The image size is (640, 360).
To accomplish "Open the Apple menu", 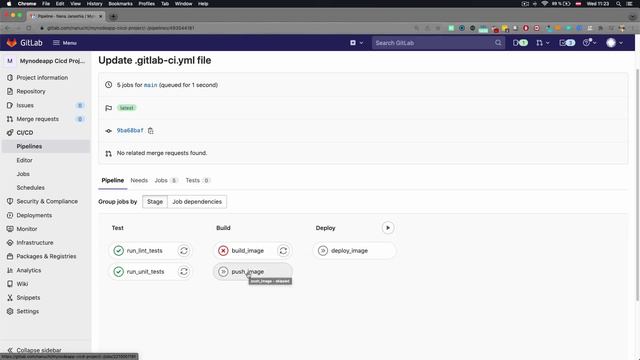I will 9,4.
